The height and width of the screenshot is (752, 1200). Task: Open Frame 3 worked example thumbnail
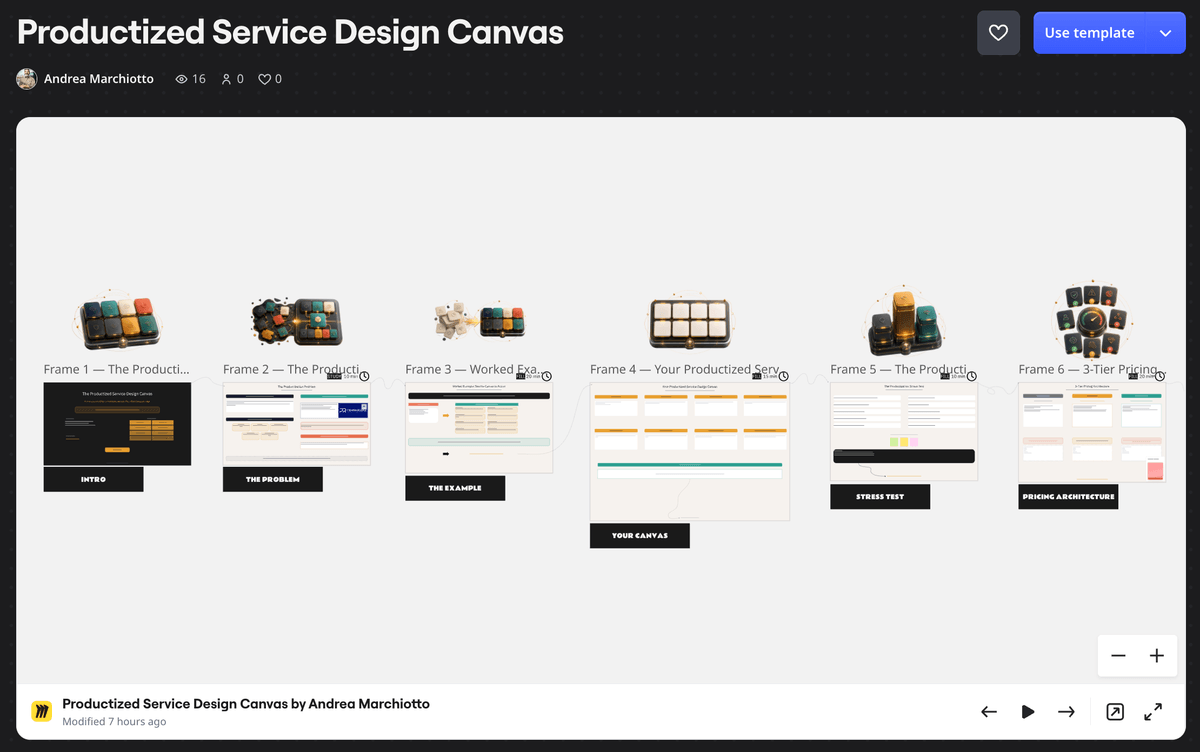coord(479,428)
